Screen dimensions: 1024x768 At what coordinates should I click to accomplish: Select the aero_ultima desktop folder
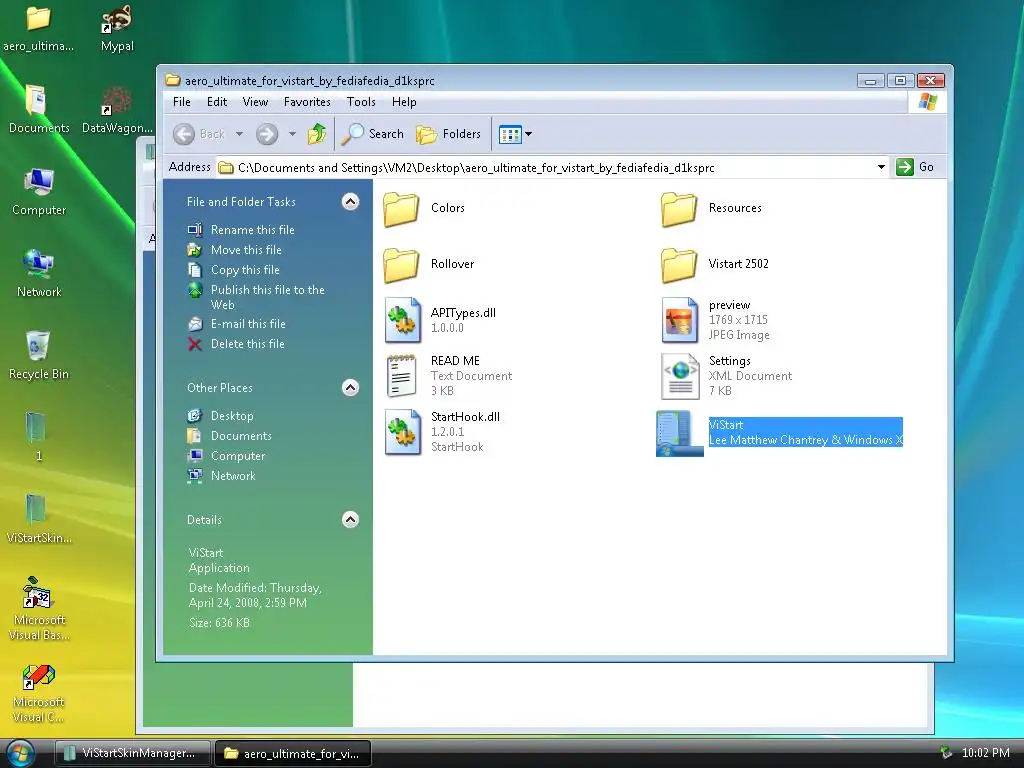click(38, 29)
